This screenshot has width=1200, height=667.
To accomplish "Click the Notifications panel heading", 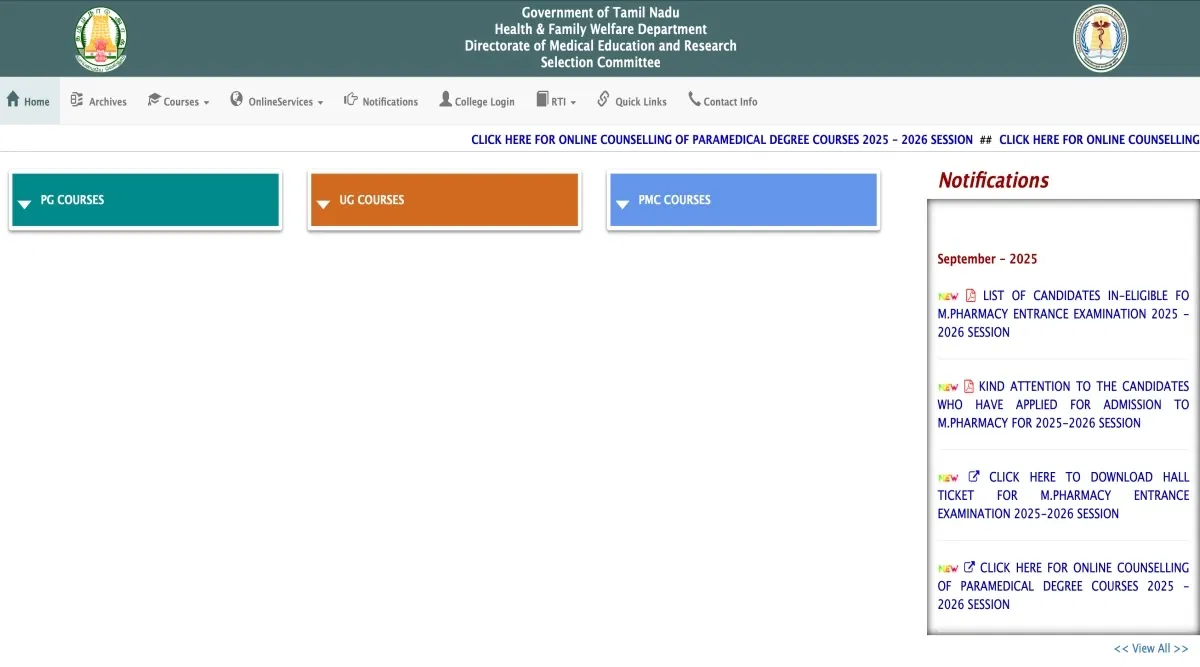I will [x=993, y=180].
